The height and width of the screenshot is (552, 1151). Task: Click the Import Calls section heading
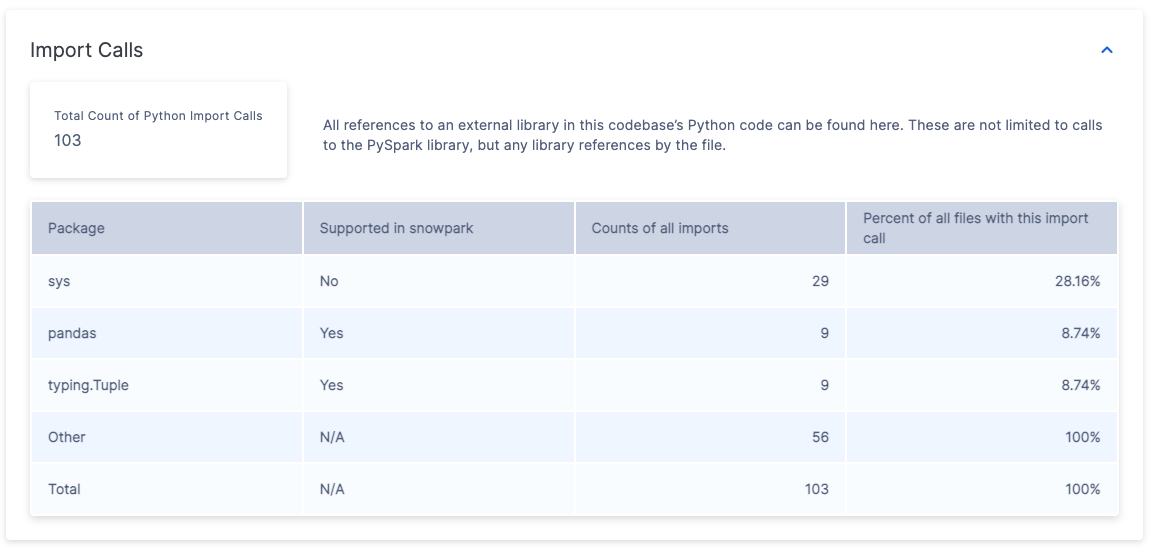[x=87, y=50]
